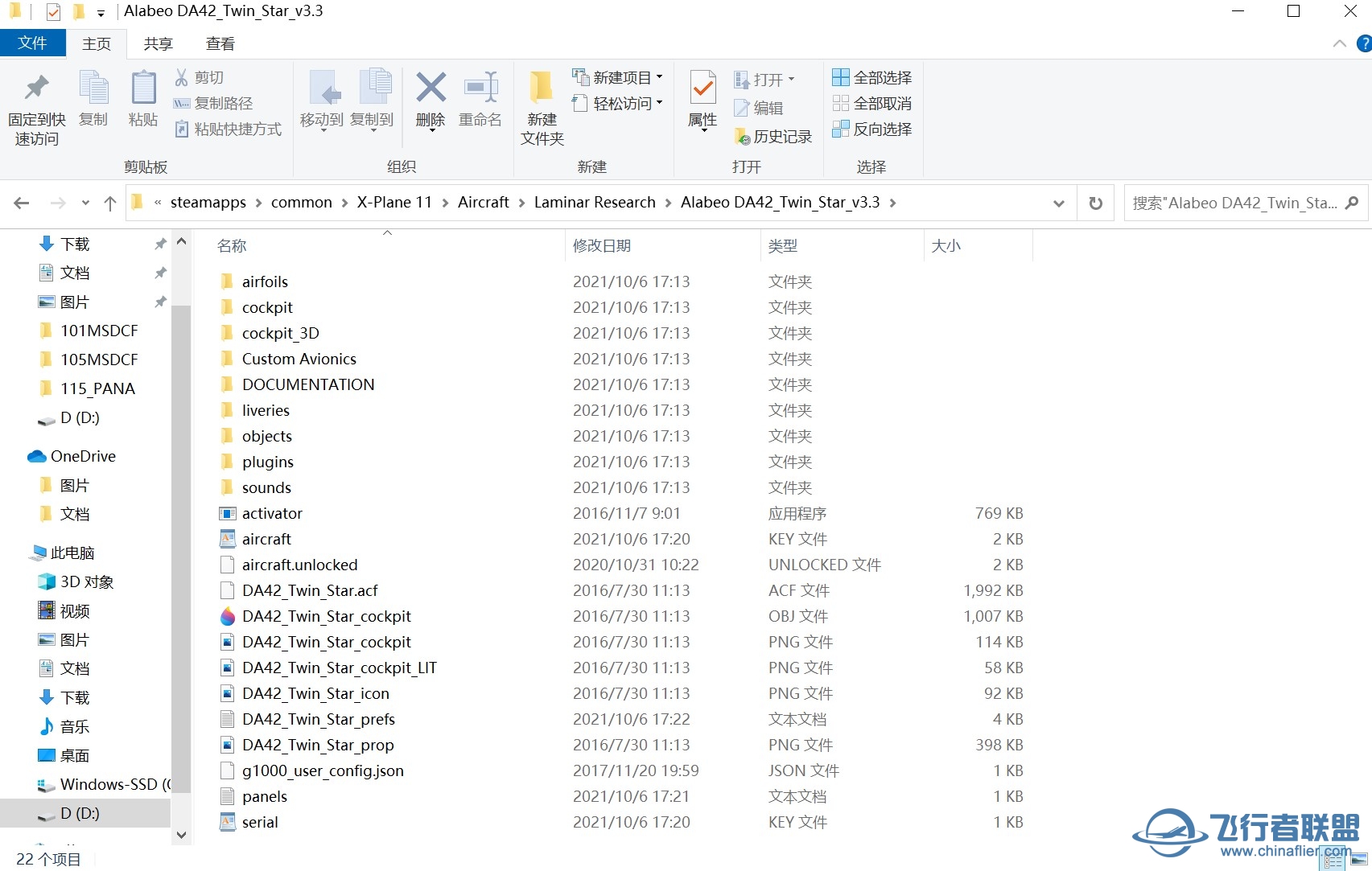Open Quick Access Toolbar customize dropdown
Screen dimensions: 1372x871
tap(101, 13)
